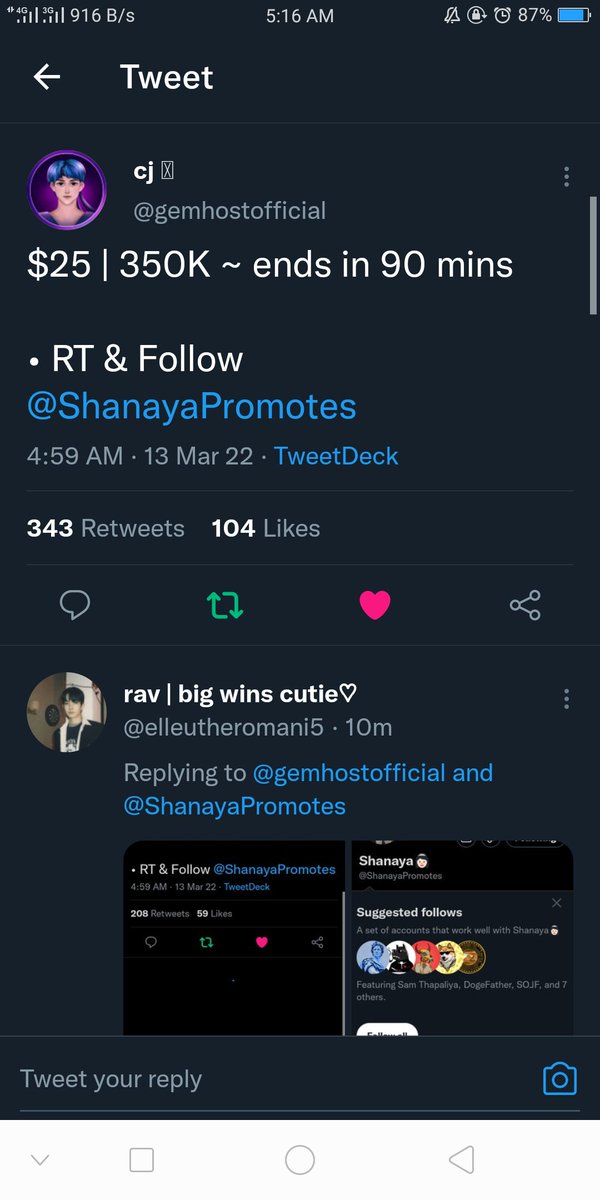The image size is (600, 1200).
Task: Open the more options dots on rav's reply
Action: pos(566,698)
